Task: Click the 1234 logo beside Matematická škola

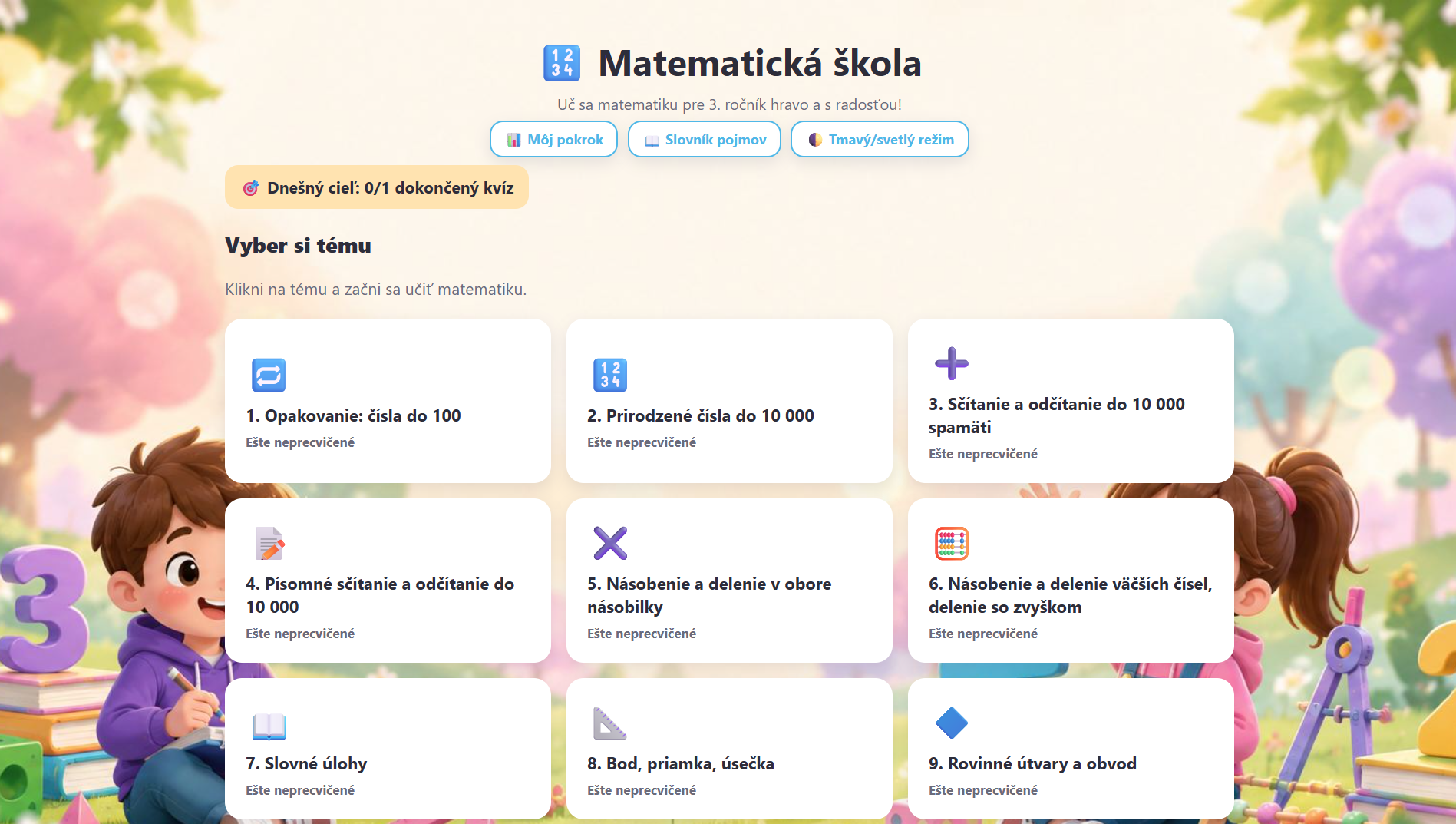Action: tap(562, 63)
